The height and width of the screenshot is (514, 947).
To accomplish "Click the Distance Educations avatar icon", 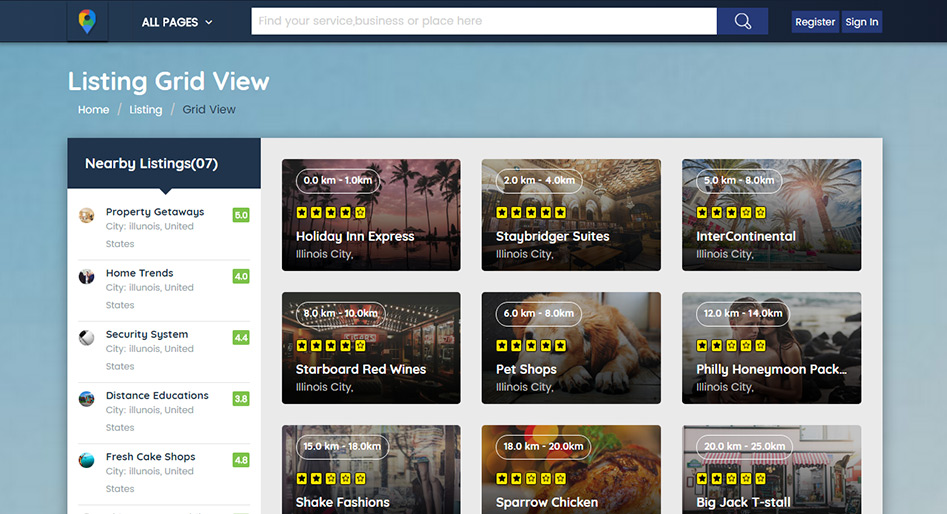I will pyautogui.click(x=86, y=399).
